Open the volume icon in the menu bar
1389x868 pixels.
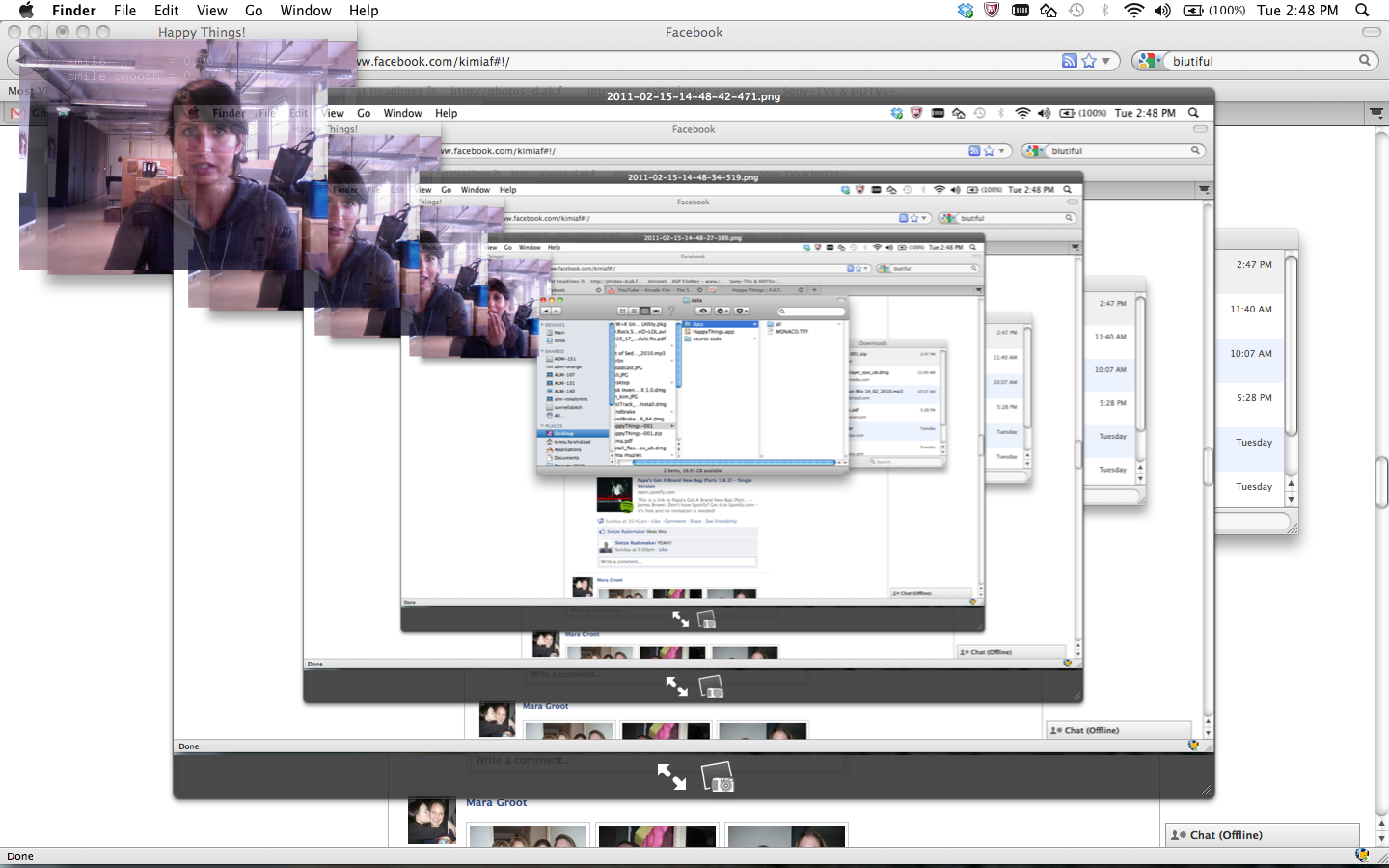click(x=1162, y=11)
